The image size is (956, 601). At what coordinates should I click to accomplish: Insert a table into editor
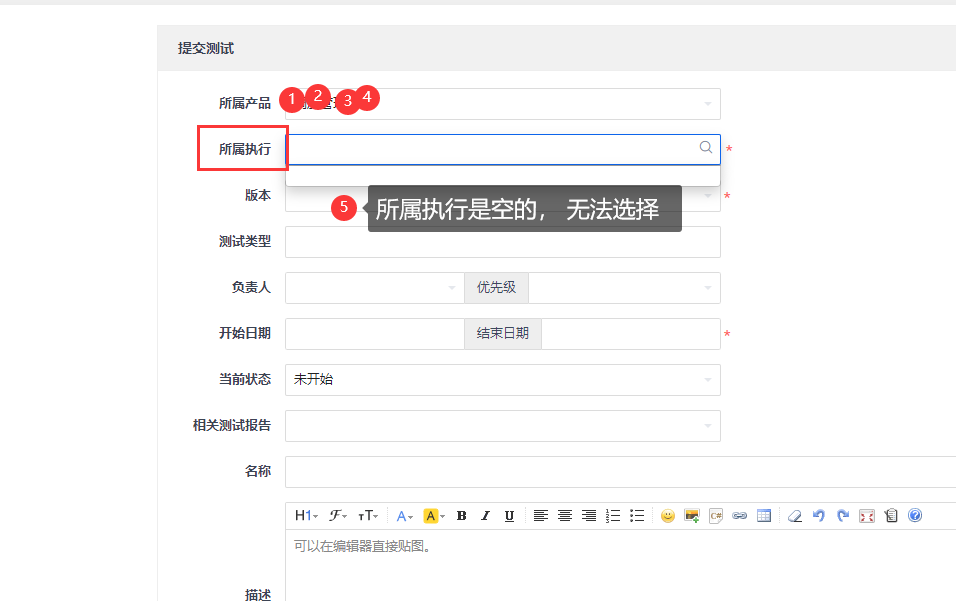coord(763,516)
